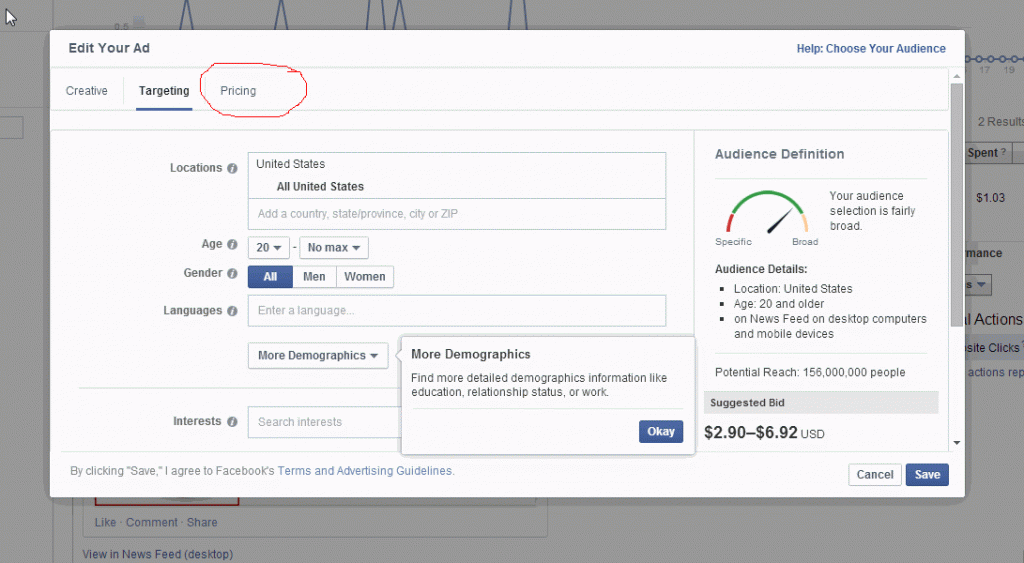Open the Age info tooltip icon
Screen dimensions: 1024x563
tap(232, 244)
